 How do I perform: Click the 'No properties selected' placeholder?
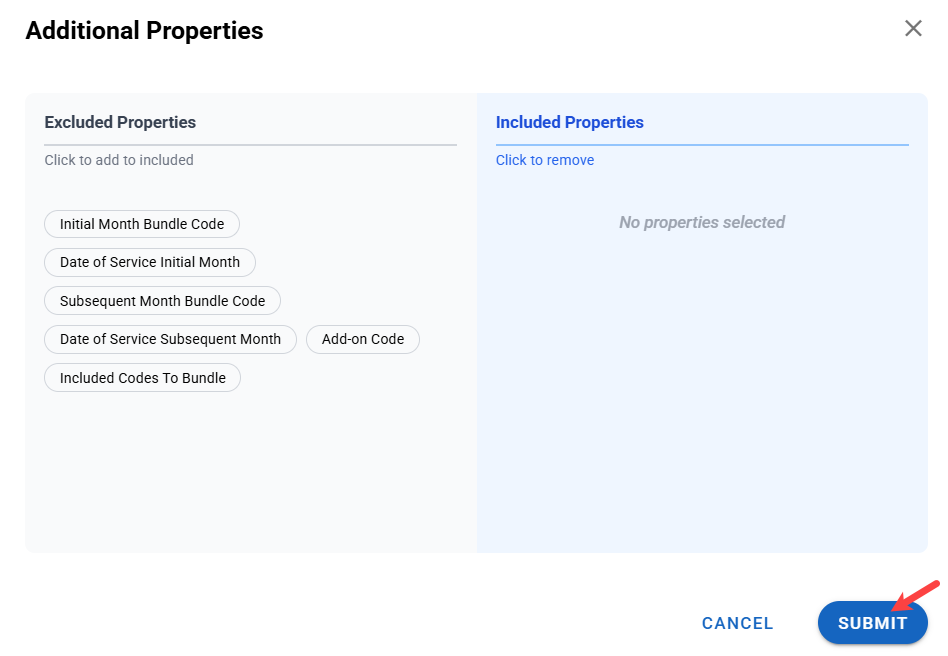[x=702, y=222]
